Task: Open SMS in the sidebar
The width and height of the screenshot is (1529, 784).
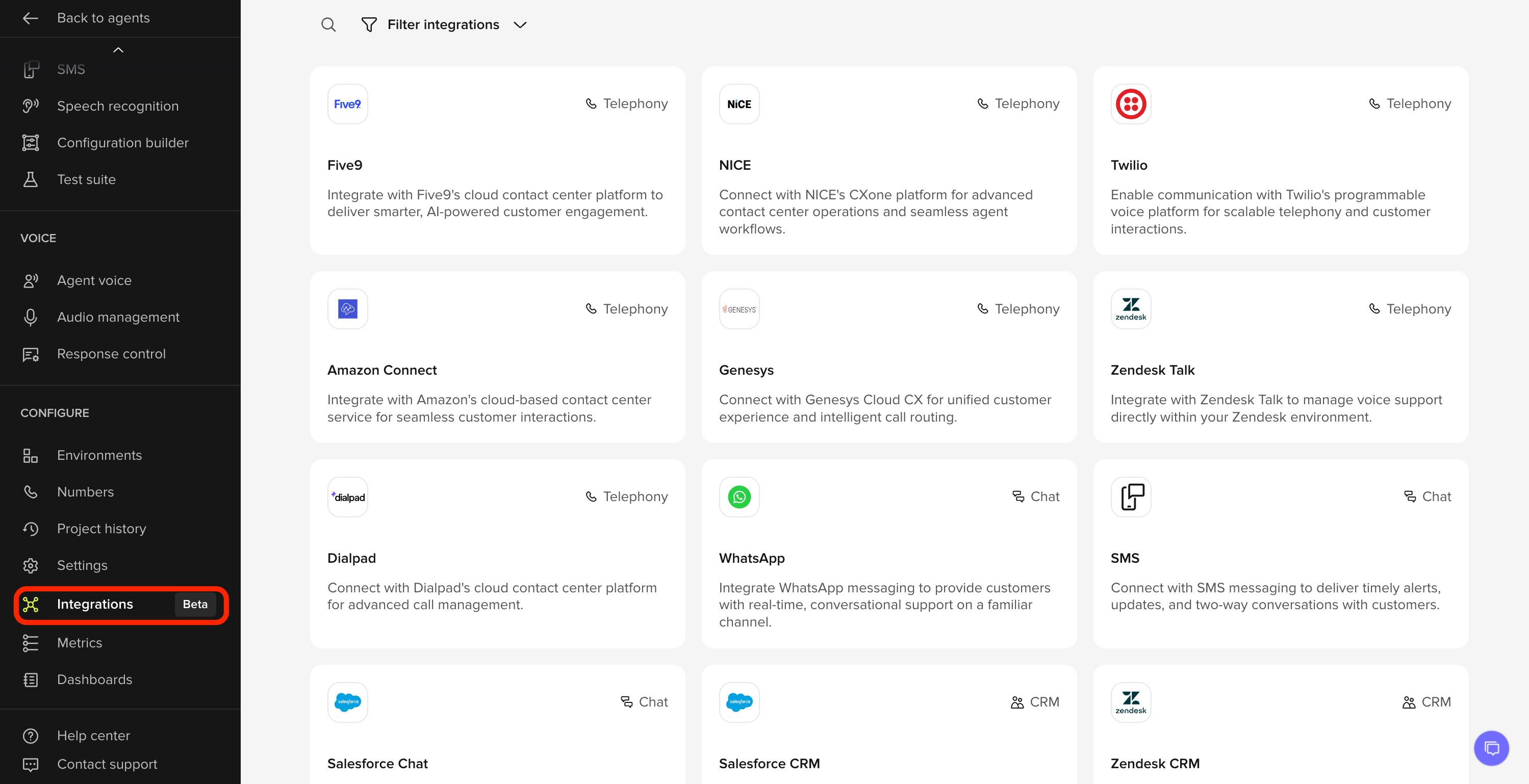Action: 70,69
